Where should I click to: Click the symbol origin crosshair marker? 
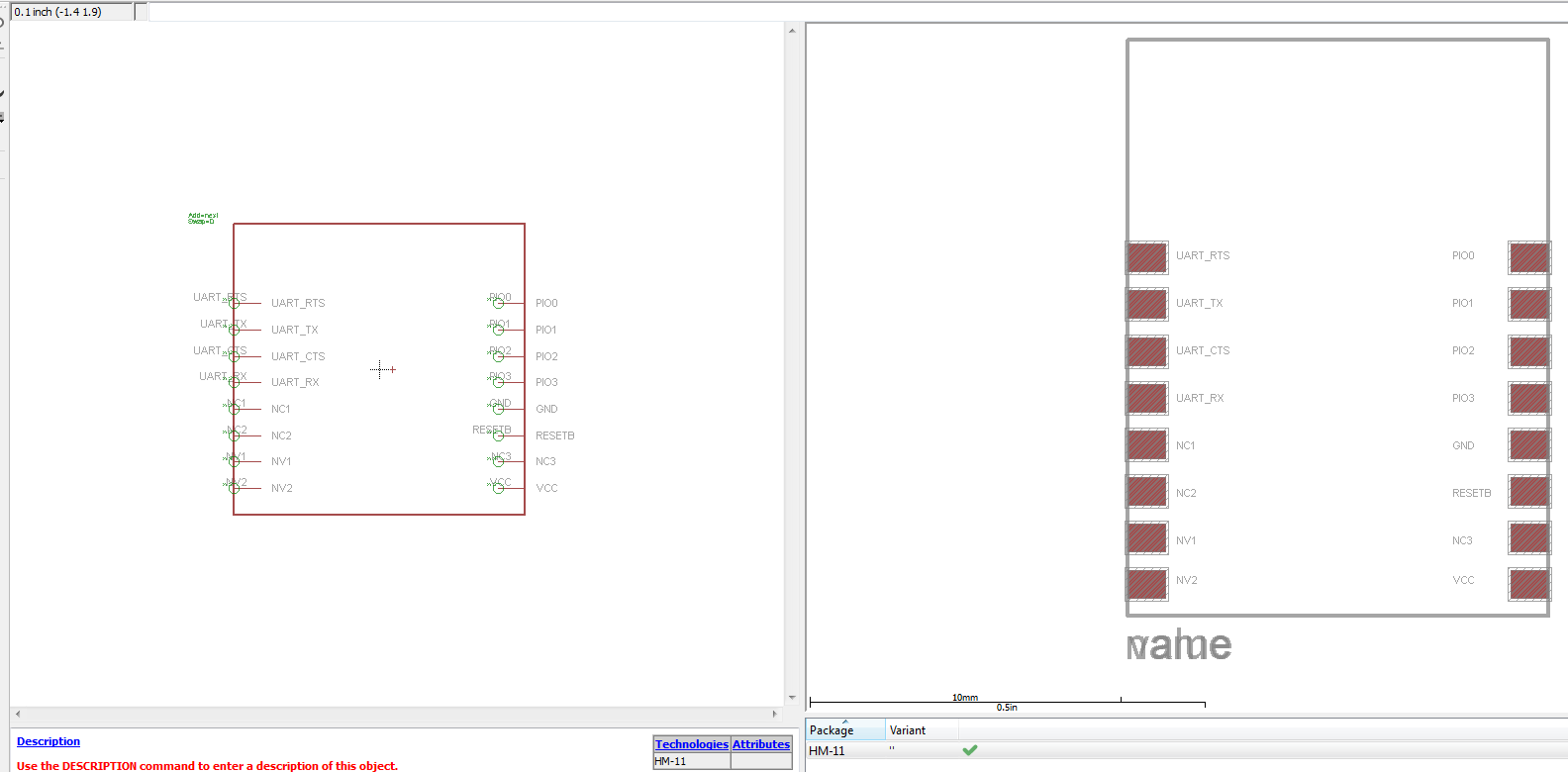pyautogui.click(x=380, y=369)
